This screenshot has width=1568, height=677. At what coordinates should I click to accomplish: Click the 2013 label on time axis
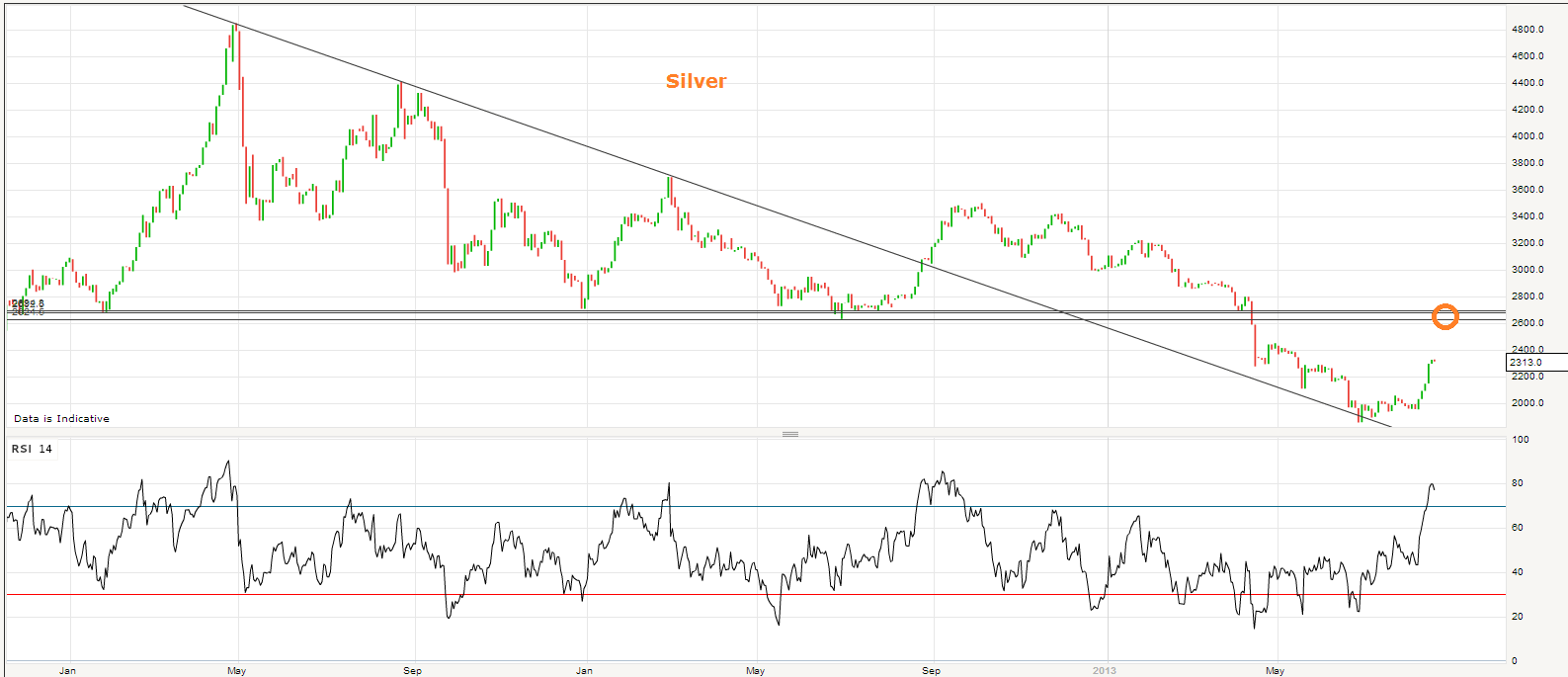click(x=1104, y=670)
